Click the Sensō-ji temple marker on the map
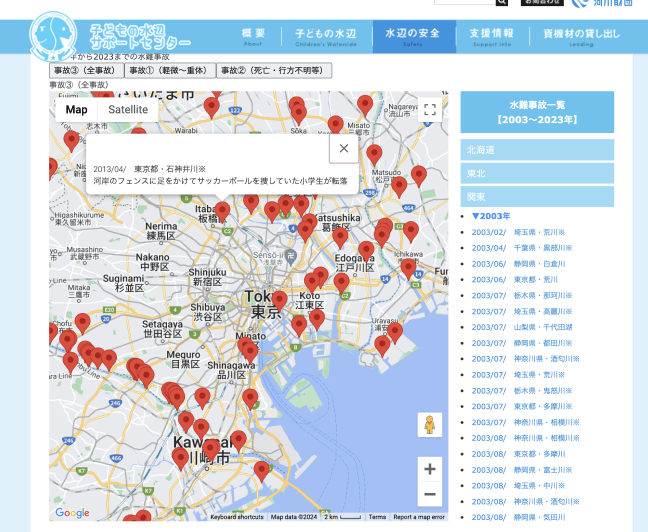Viewport: 648px width, 532px height. tap(291, 258)
